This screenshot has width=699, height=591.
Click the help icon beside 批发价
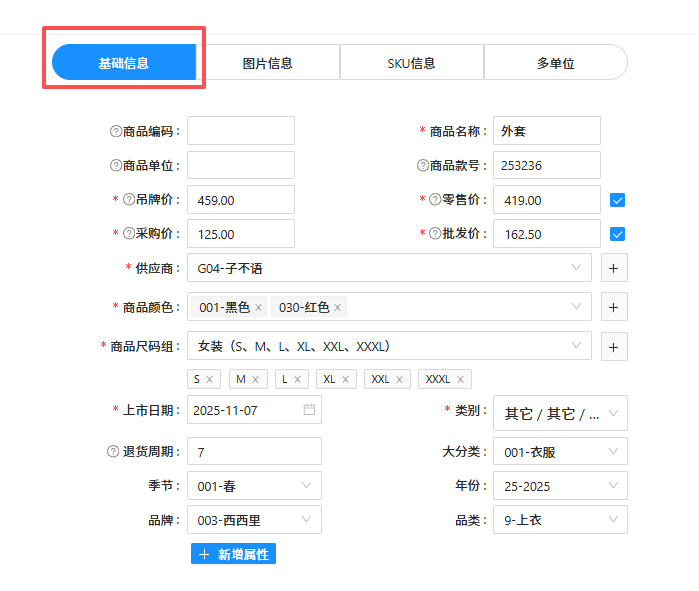click(435, 233)
